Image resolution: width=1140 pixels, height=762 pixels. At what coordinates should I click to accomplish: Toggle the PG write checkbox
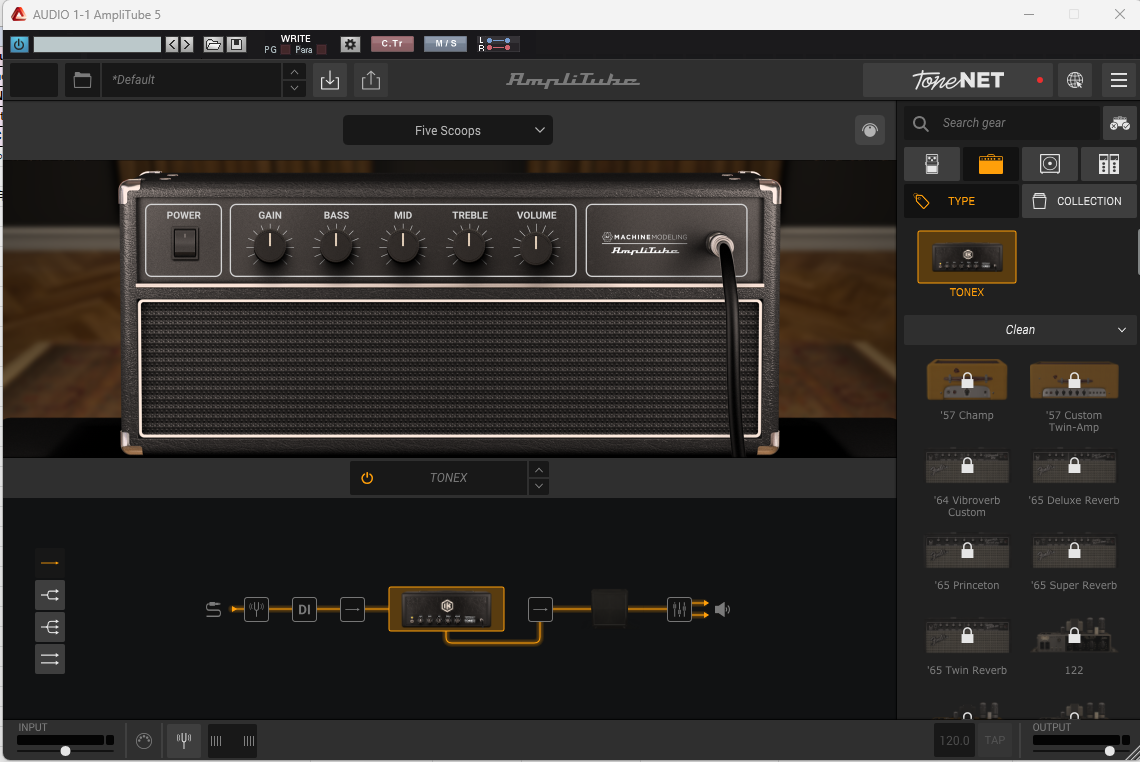(286, 50)
